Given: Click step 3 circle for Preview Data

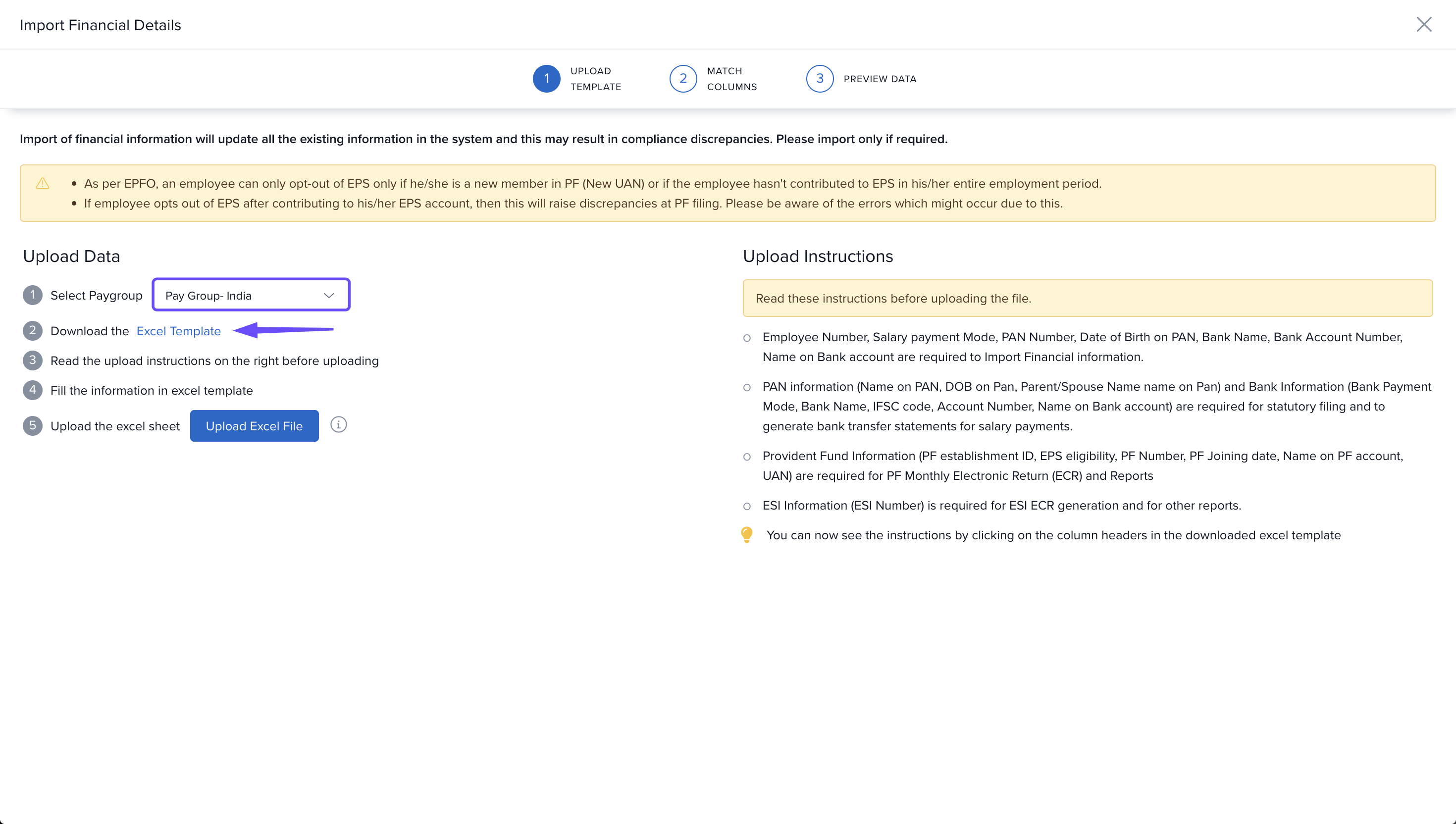Looking at the screenshot, I should click(x=819, y=79).
